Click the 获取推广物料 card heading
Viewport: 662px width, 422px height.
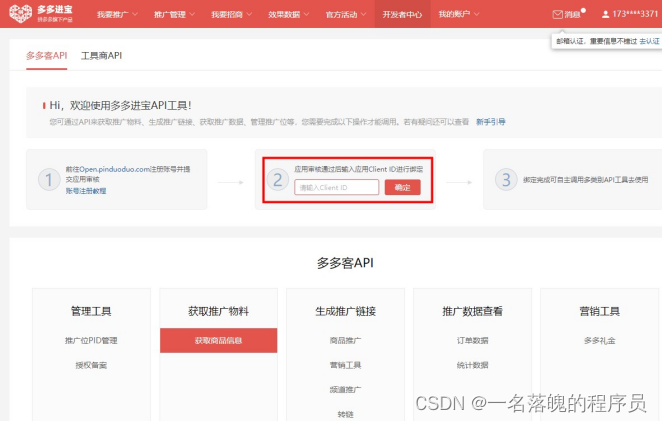(x=218, y=311)
